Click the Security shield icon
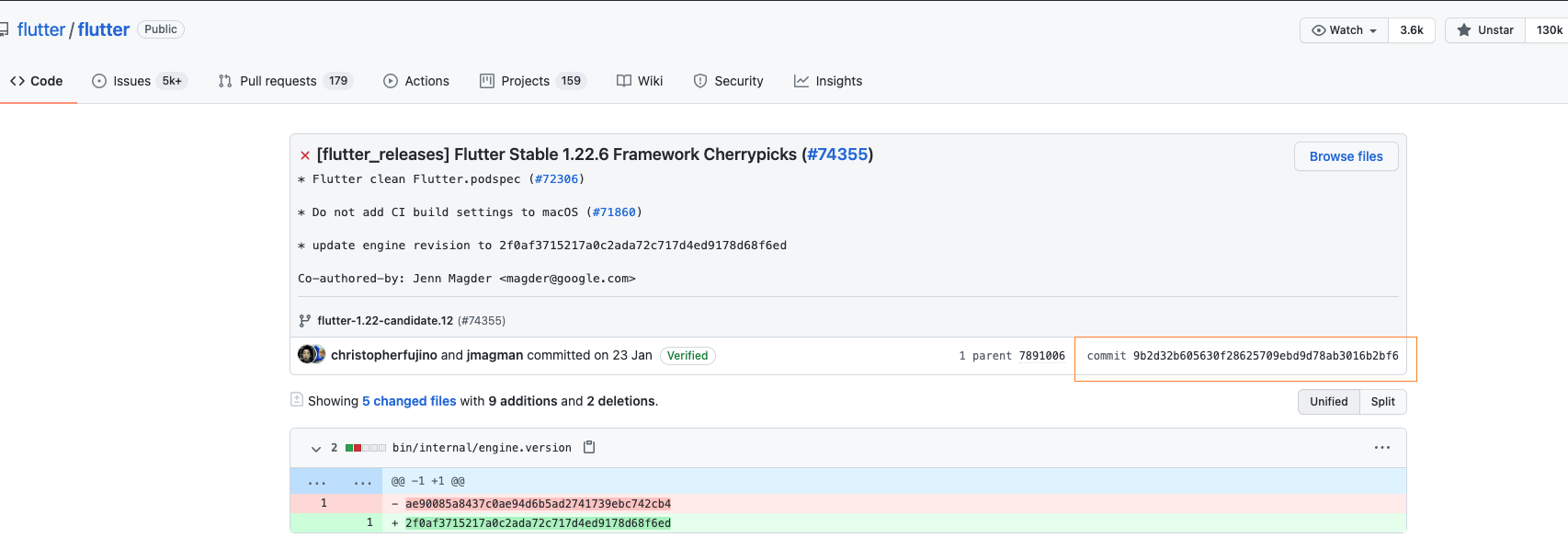 pos(700,81)
